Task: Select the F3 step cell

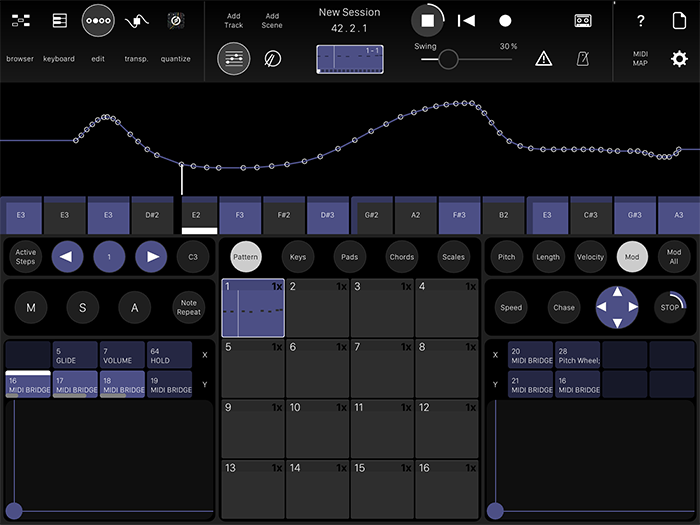Action: (x=240, y=215)
